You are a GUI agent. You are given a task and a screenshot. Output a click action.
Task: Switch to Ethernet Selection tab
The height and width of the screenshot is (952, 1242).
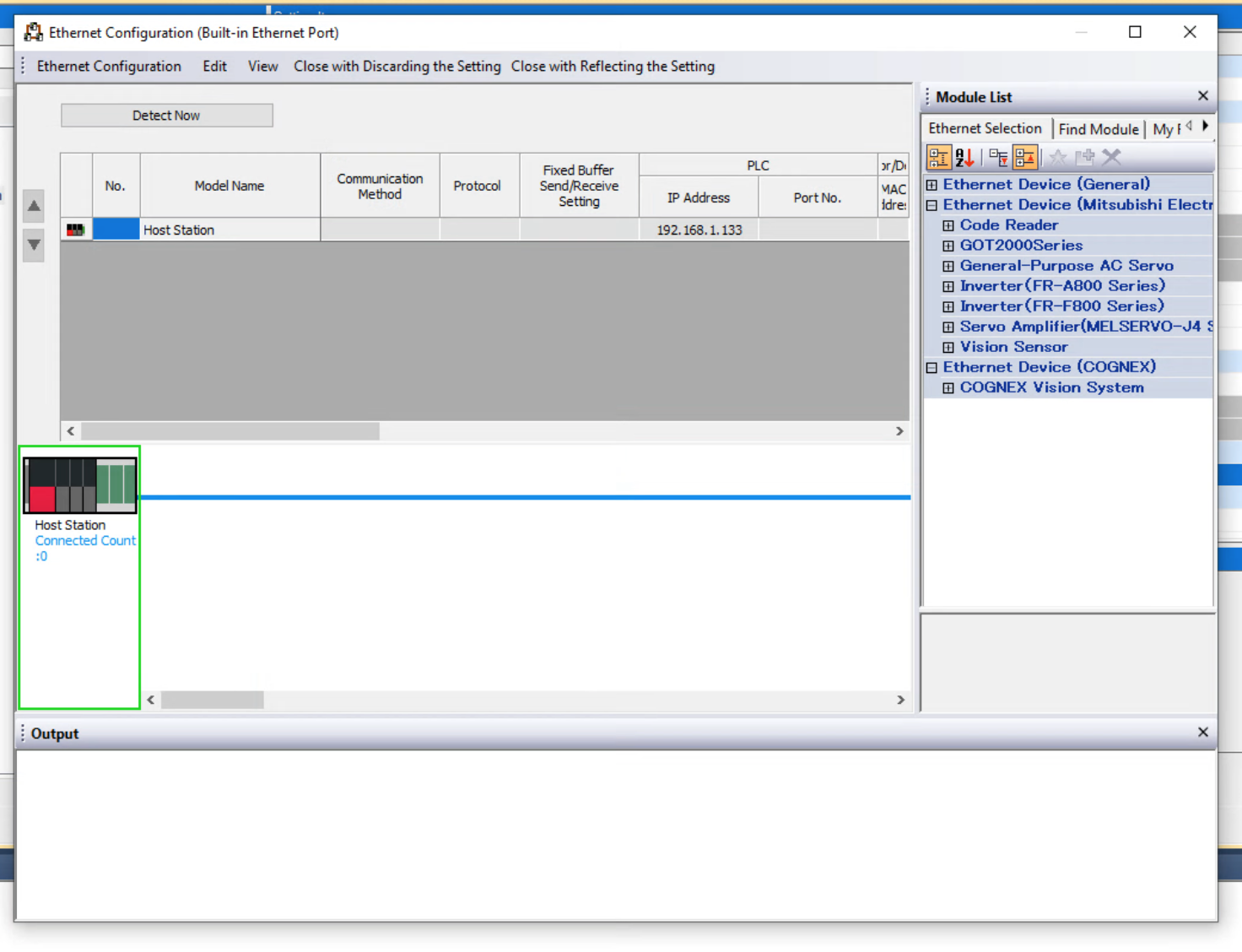[985, 128]
